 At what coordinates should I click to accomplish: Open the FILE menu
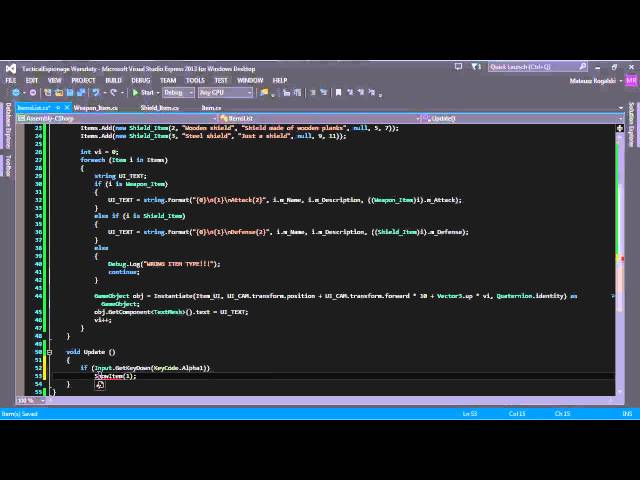click(11, 80)
